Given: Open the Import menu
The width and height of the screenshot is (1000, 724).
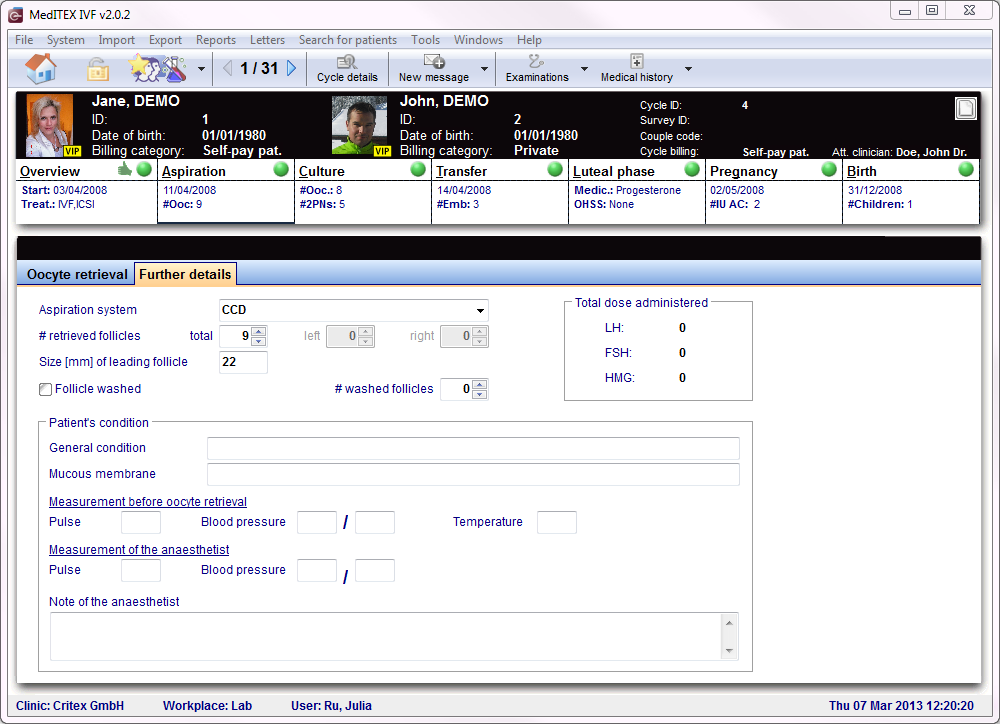Looking at the screenshot, I should click(x=117, y=40).
